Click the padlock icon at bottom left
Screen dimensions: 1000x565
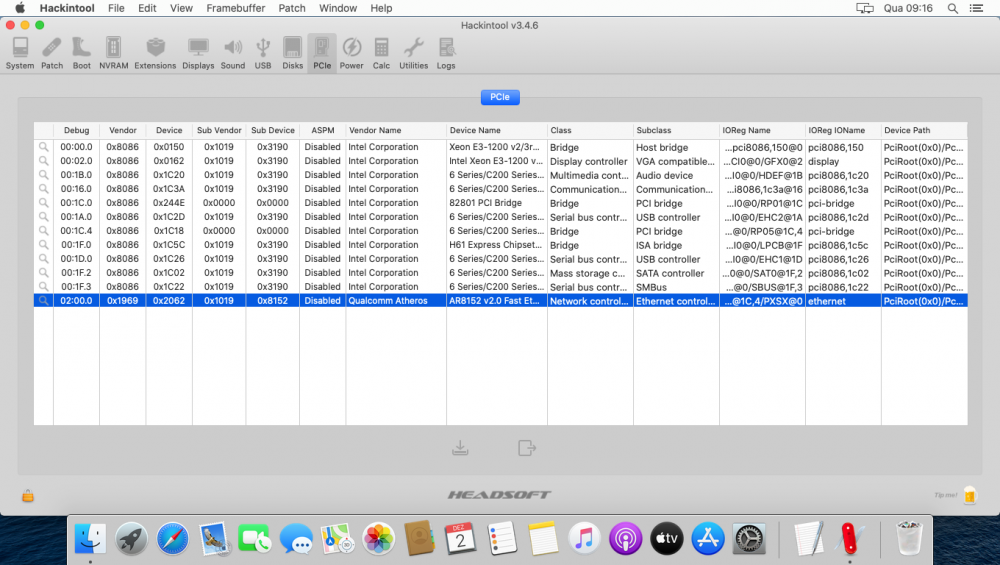coord(27,495)
